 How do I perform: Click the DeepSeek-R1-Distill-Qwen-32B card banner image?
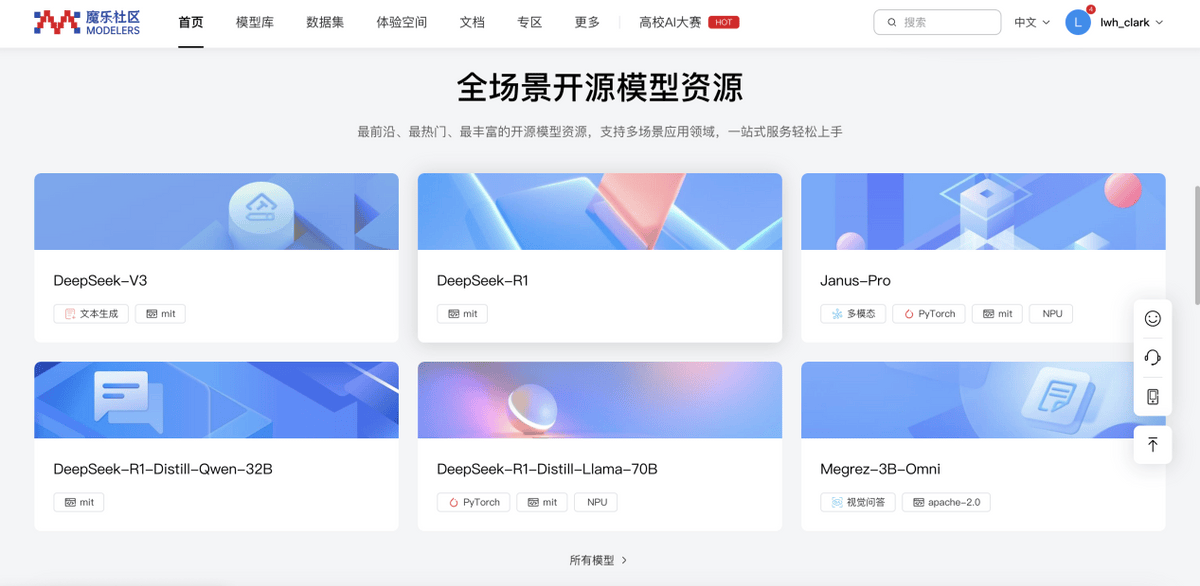pos(216,400)
